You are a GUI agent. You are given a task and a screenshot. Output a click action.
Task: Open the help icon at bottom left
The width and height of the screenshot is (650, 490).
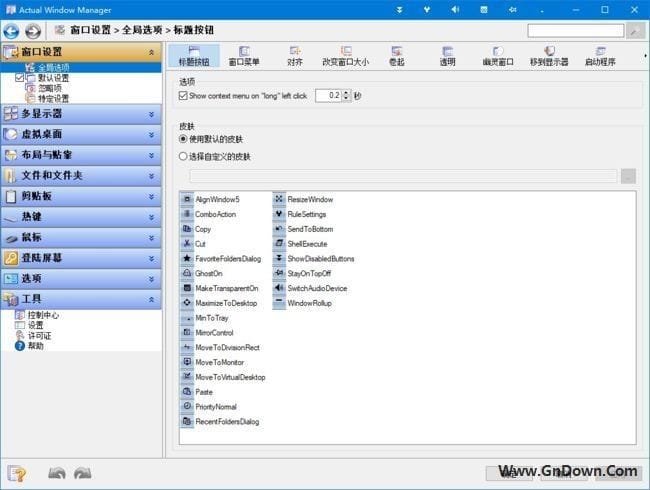(17, 473)
